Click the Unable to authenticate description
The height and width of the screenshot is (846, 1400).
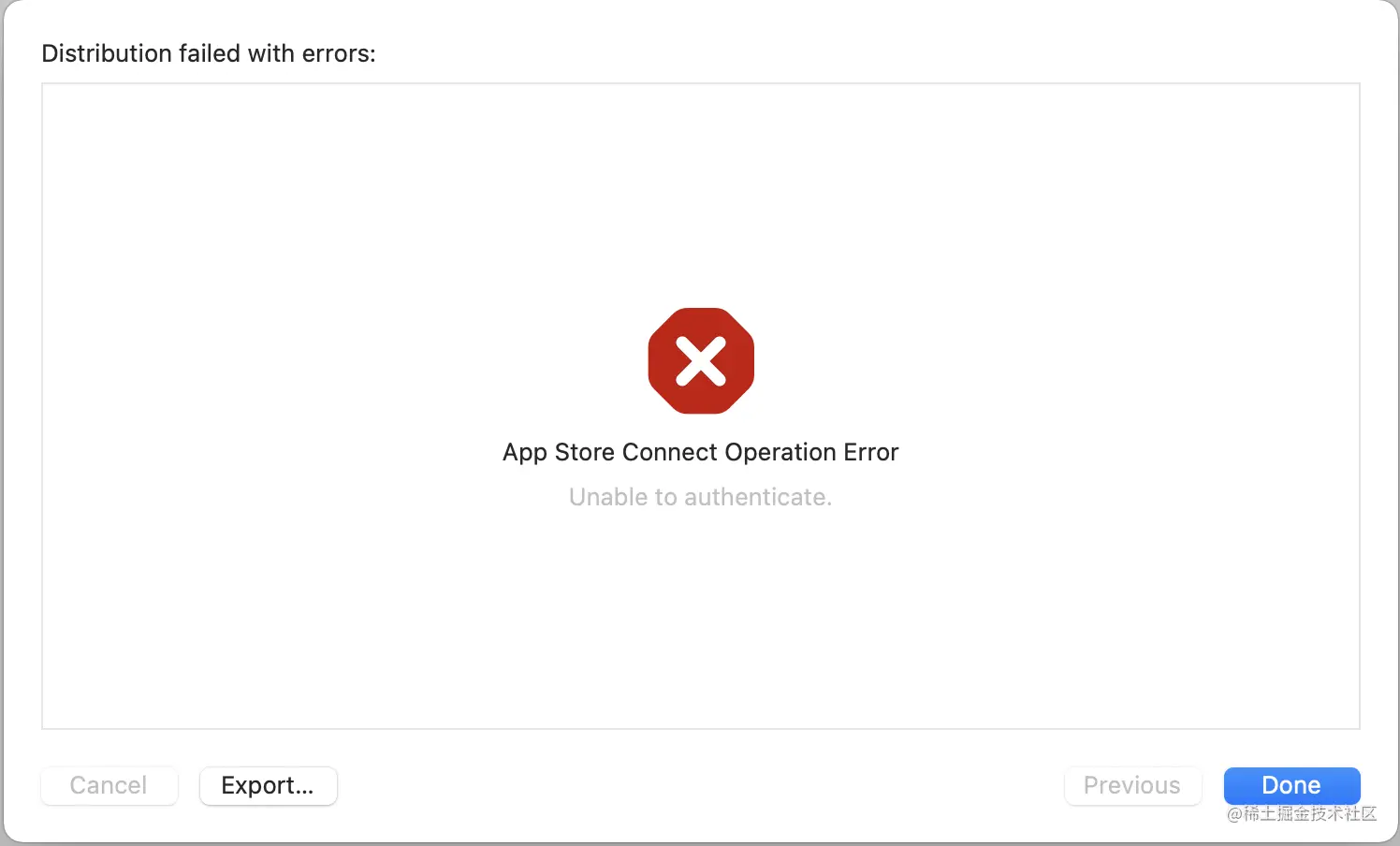click(x=700, y=497)
